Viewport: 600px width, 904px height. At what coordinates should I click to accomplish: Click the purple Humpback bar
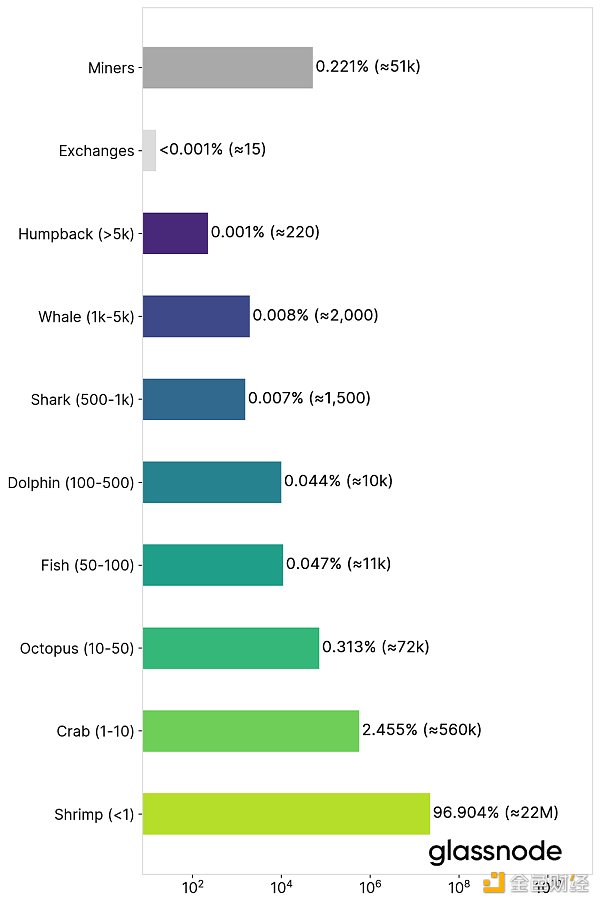coord(175,233)
